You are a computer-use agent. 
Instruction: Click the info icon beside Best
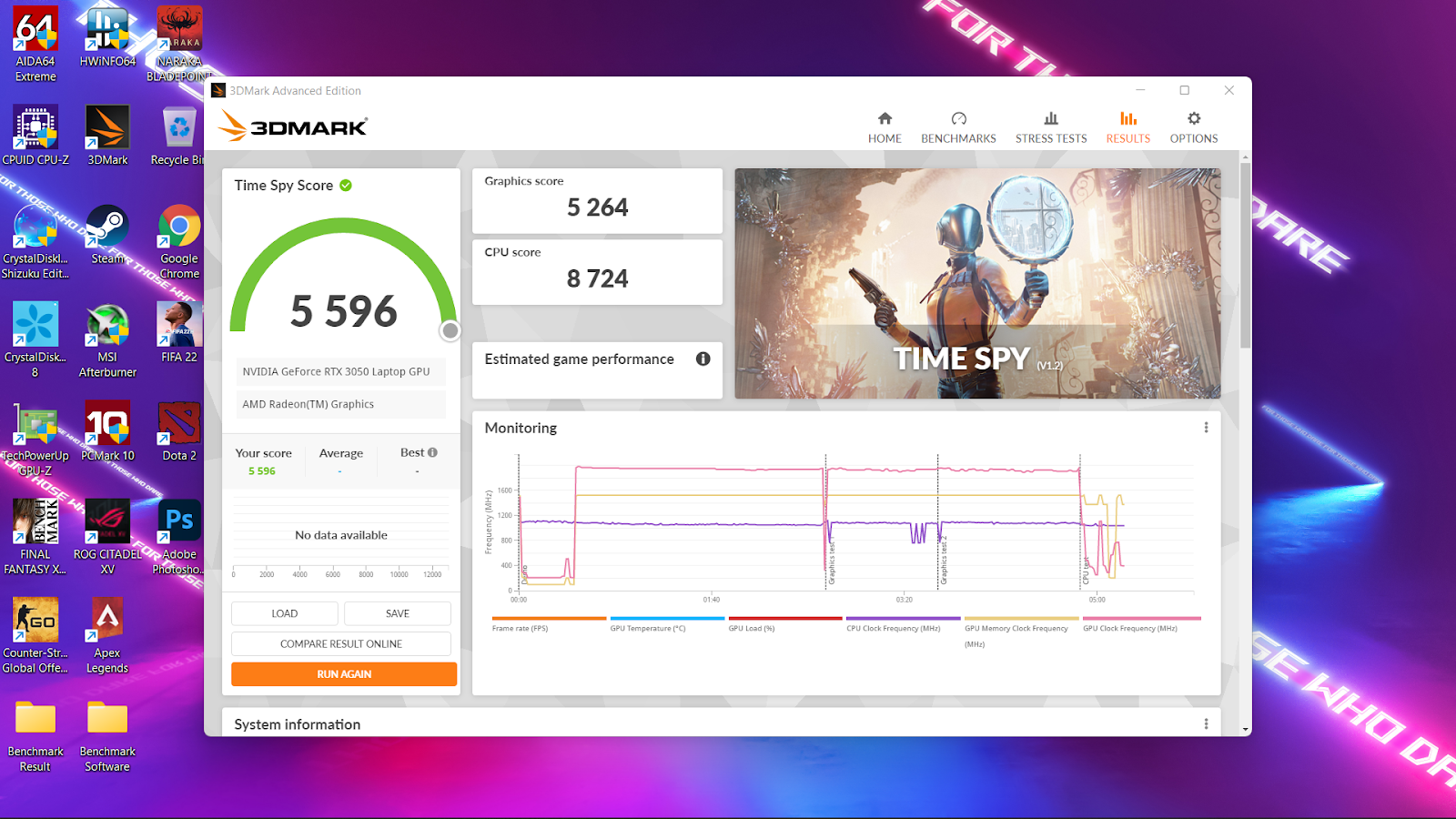pyautogui.click(x=432, y=452)
